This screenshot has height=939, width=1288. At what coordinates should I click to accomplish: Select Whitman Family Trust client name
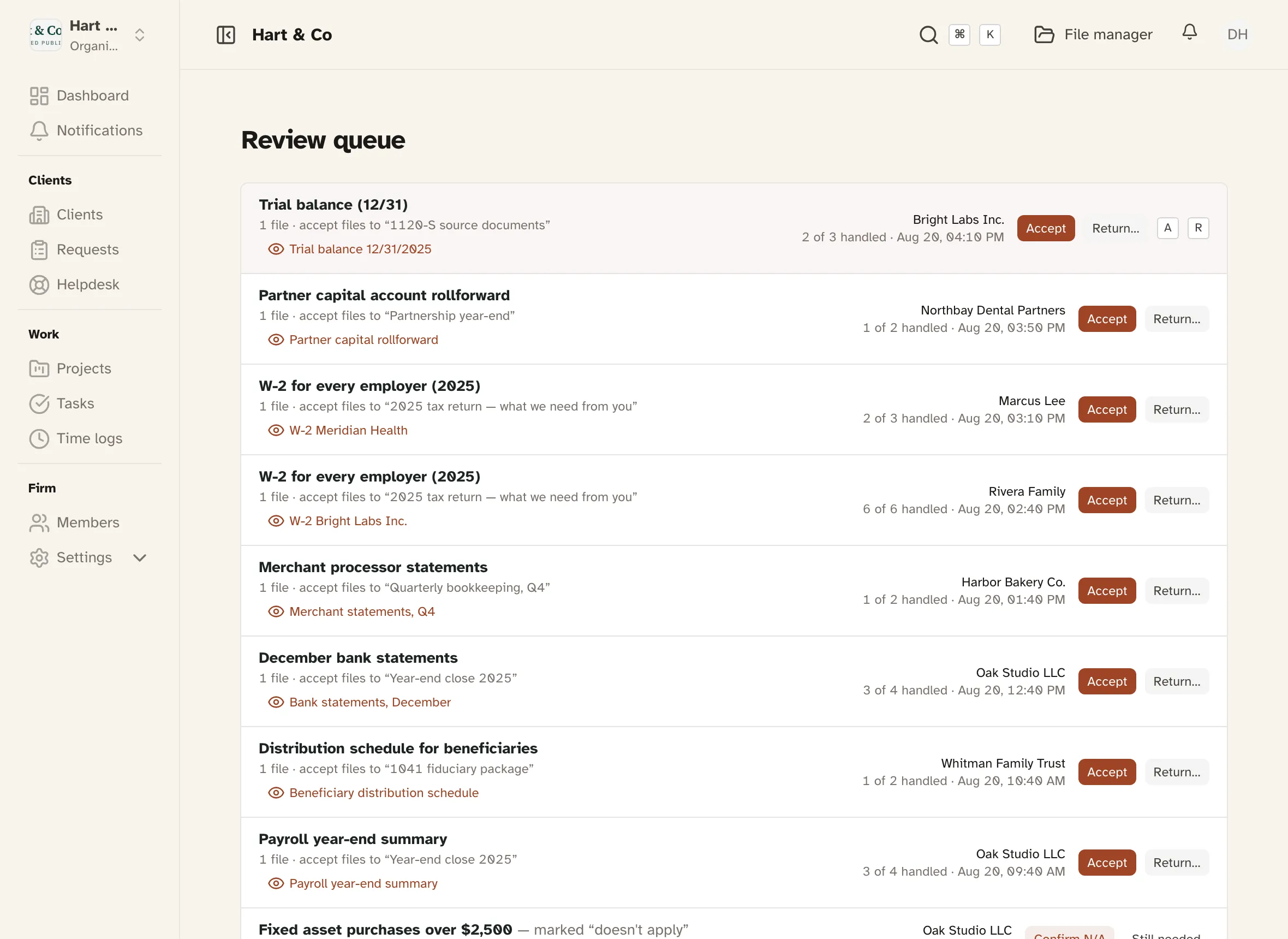click(x=1003, y=763)
